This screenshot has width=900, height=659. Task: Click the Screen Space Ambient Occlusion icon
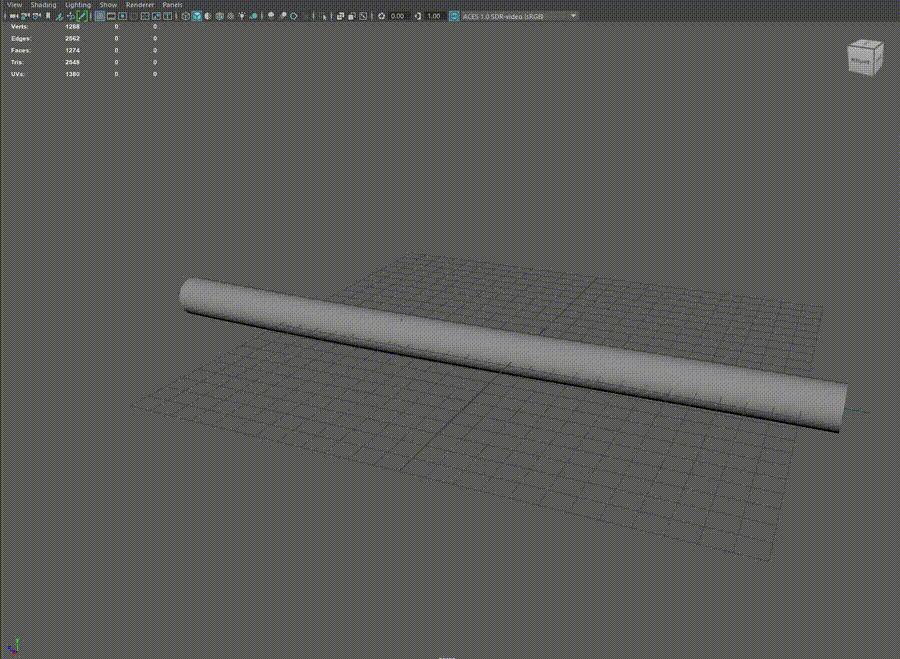coord(271,16)
